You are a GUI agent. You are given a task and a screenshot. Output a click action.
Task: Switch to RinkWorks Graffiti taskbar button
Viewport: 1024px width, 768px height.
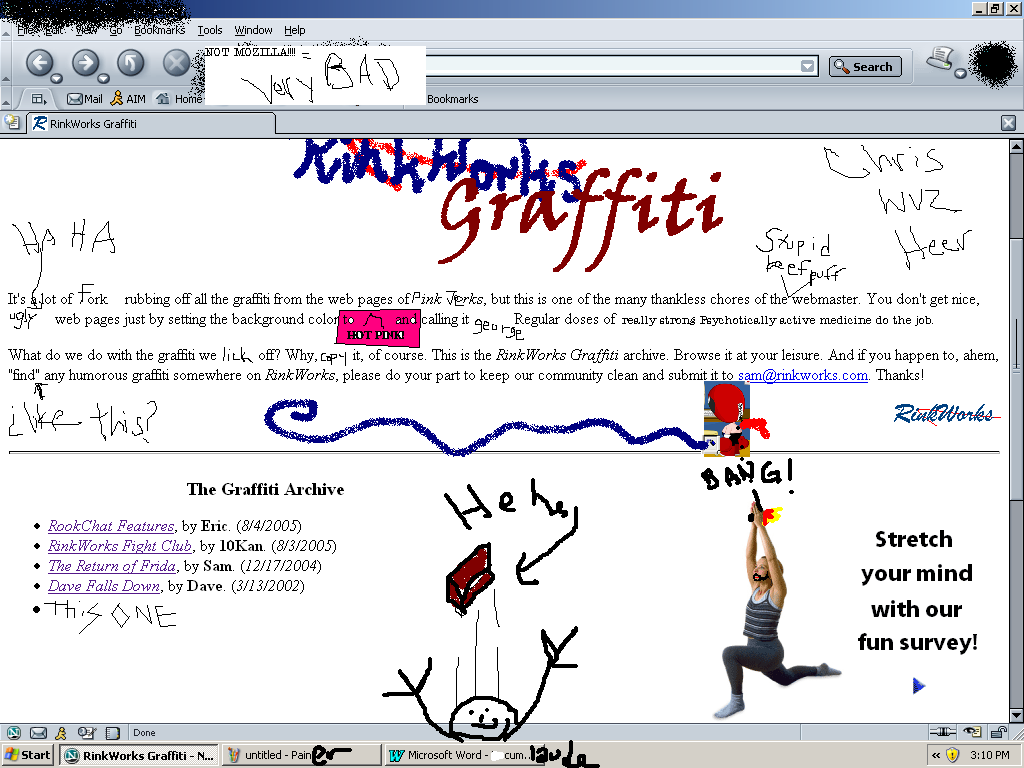140,756
